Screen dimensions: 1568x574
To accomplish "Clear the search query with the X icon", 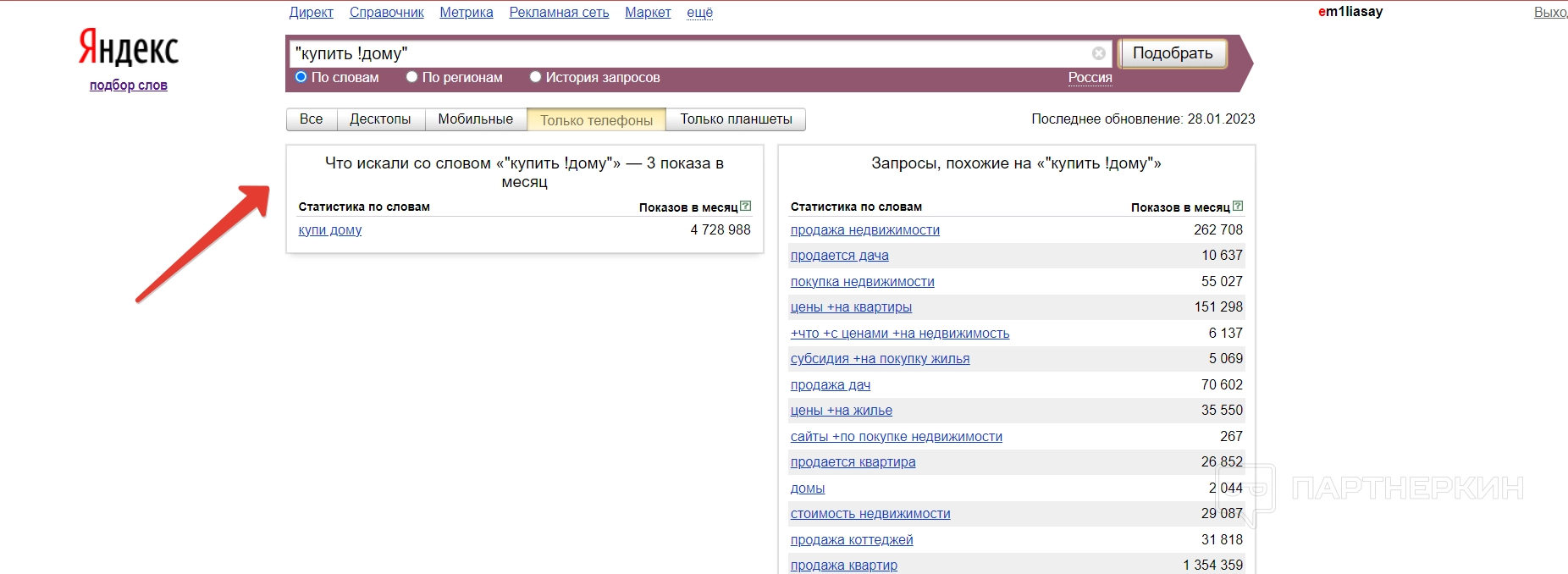I will pos(1099,53).
